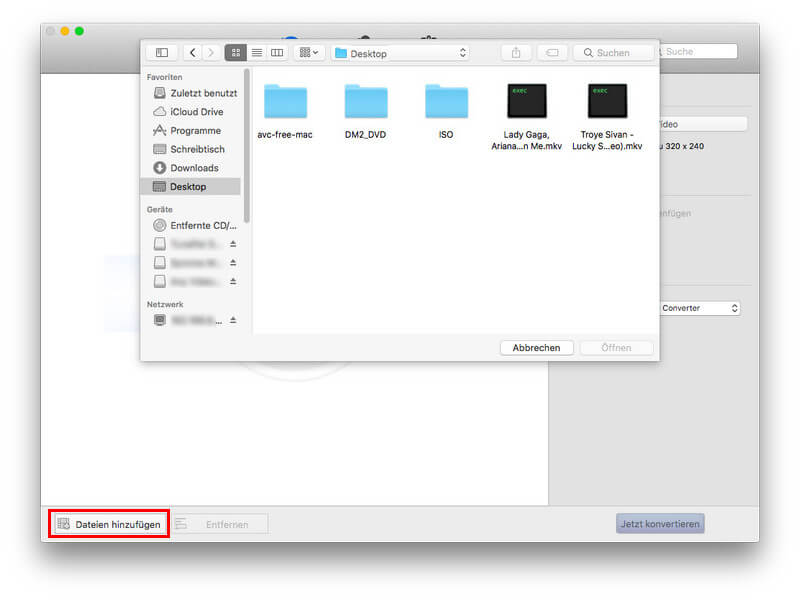Open the Desktop location popup
Viewport: 800px width, 600px height.
[401, 53]
